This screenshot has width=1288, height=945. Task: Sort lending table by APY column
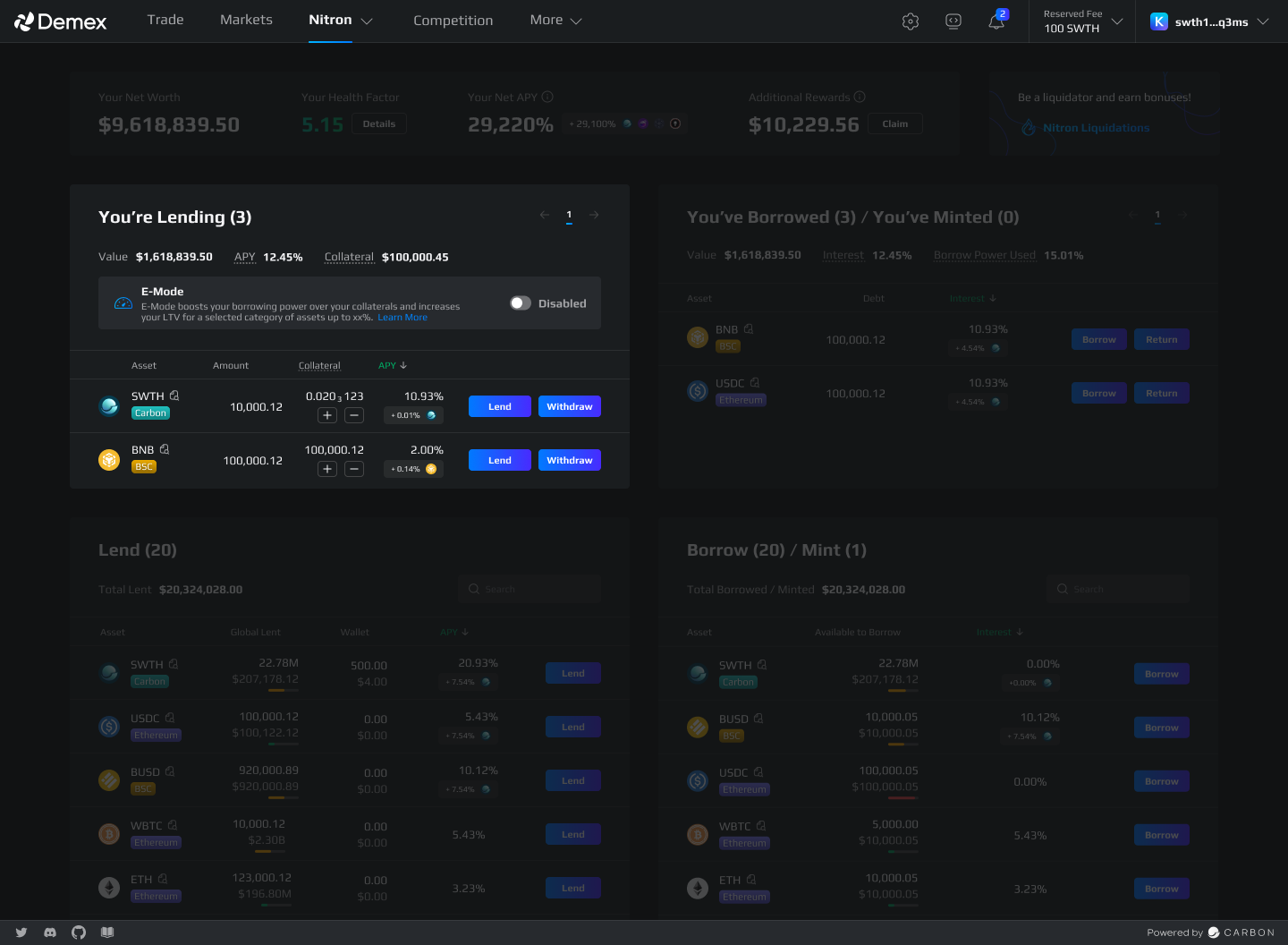(x=392, y=365)
